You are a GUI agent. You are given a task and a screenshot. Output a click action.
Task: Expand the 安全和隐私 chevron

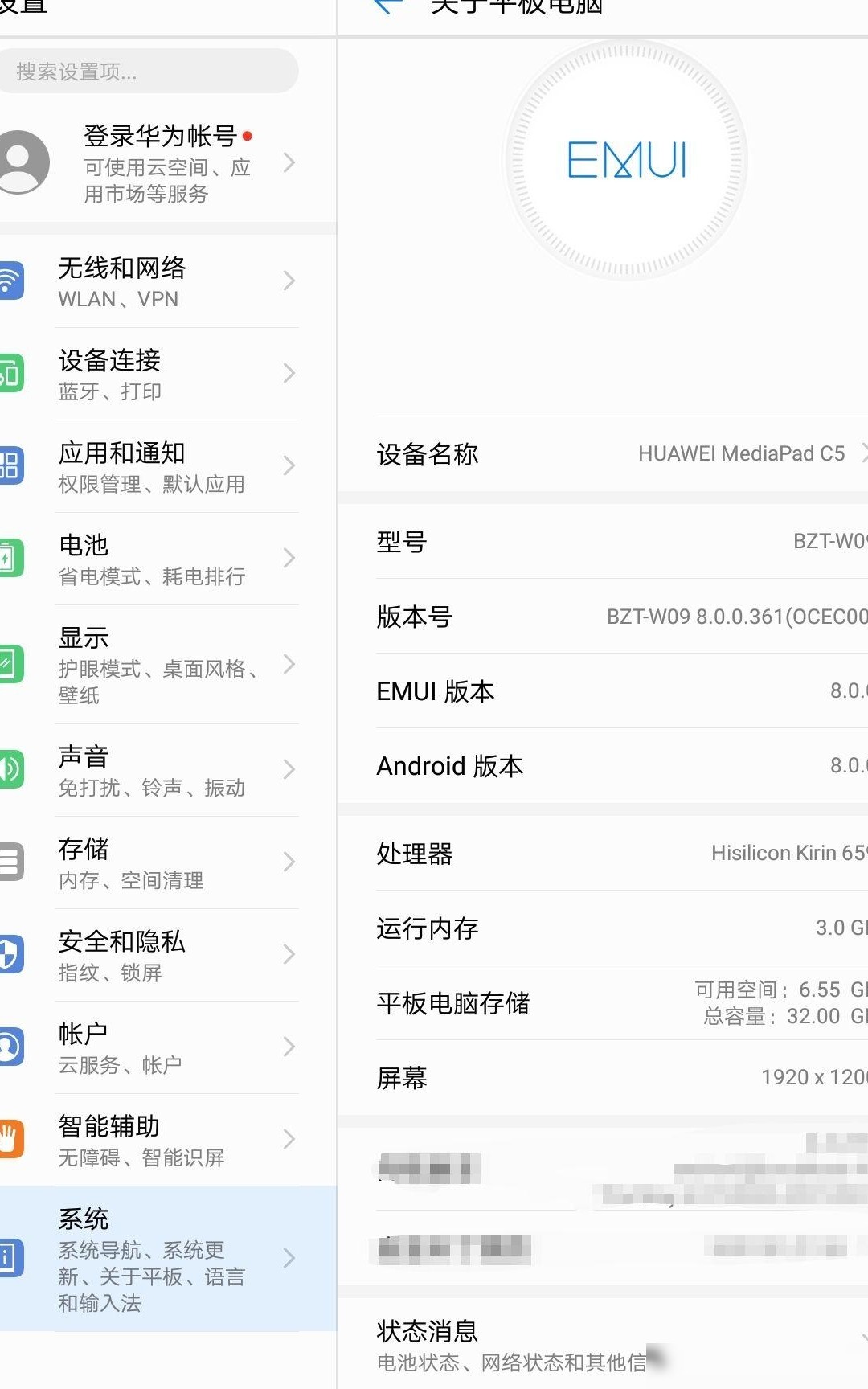(x=289, y=954)
